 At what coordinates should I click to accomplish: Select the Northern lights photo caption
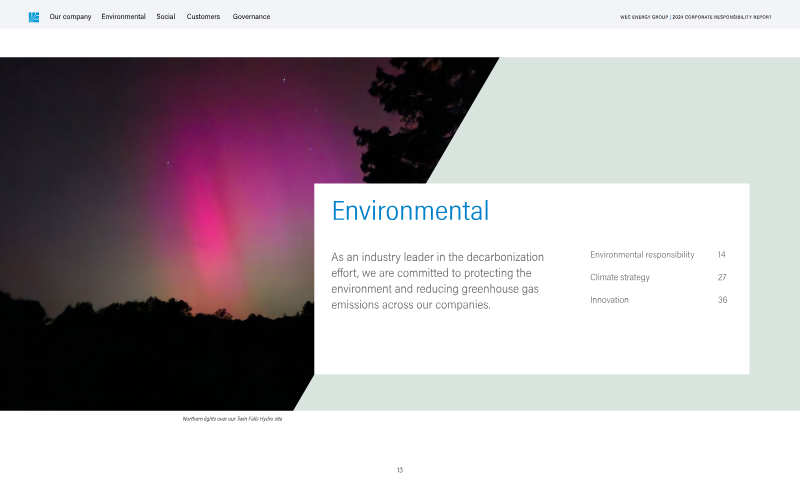(232, 419)
